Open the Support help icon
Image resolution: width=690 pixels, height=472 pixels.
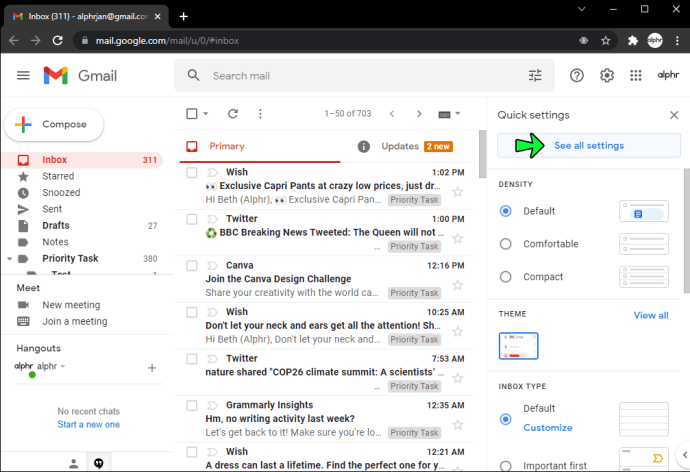[576, 76]
